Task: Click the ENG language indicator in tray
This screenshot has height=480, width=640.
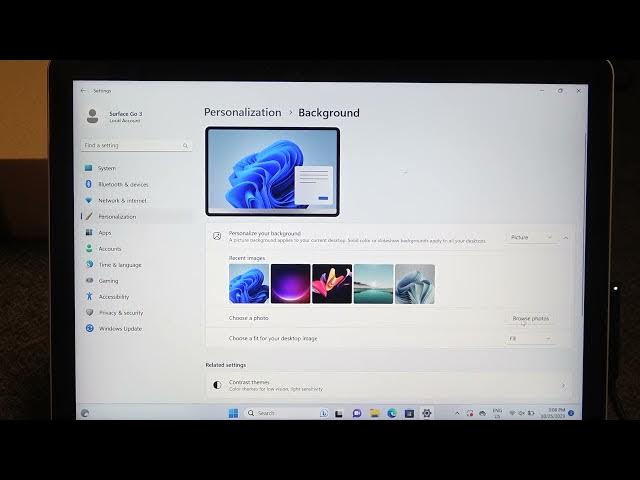Action: click(x=497, y=413)
